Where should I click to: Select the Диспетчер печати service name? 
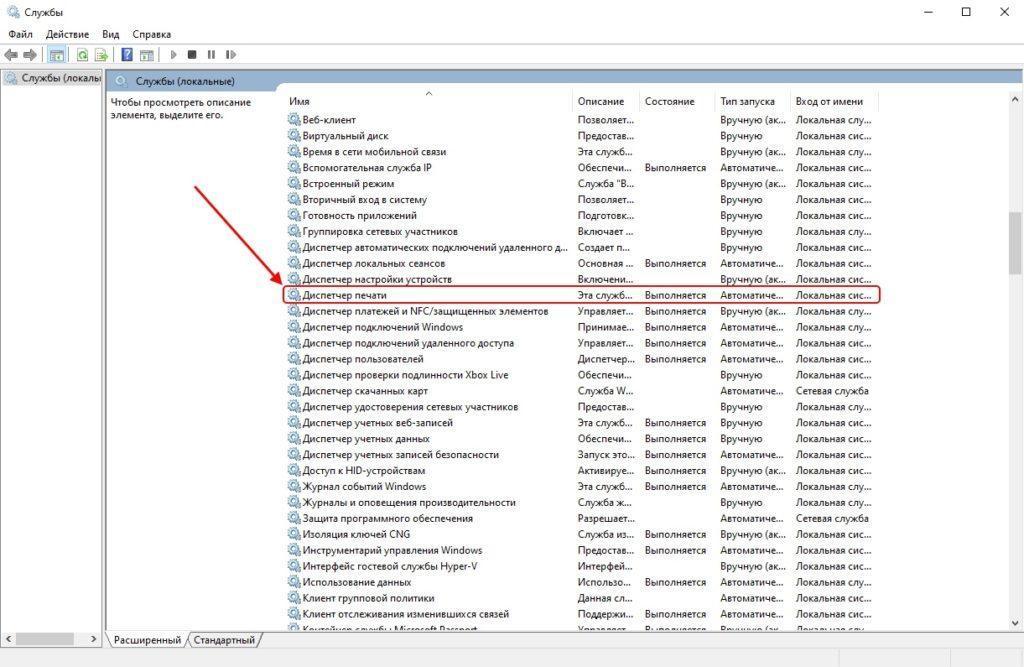[345, 295]
